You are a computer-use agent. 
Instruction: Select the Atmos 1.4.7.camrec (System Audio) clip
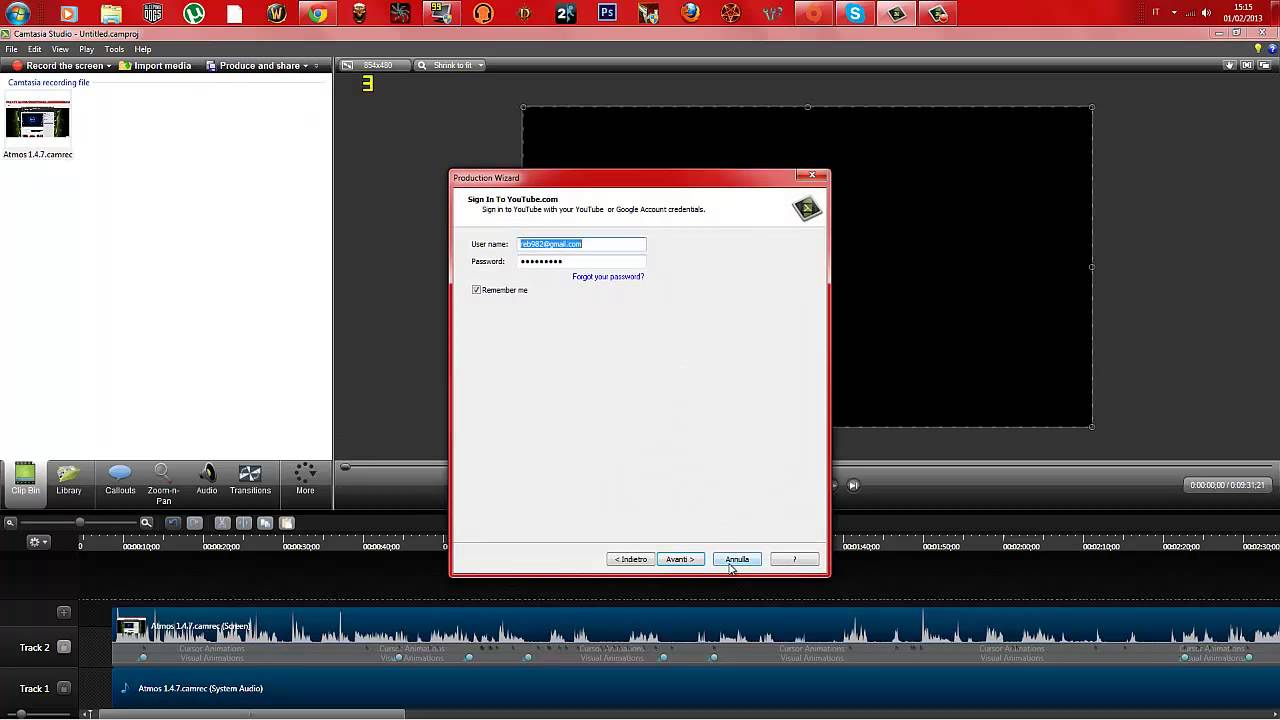coord(697,689)
